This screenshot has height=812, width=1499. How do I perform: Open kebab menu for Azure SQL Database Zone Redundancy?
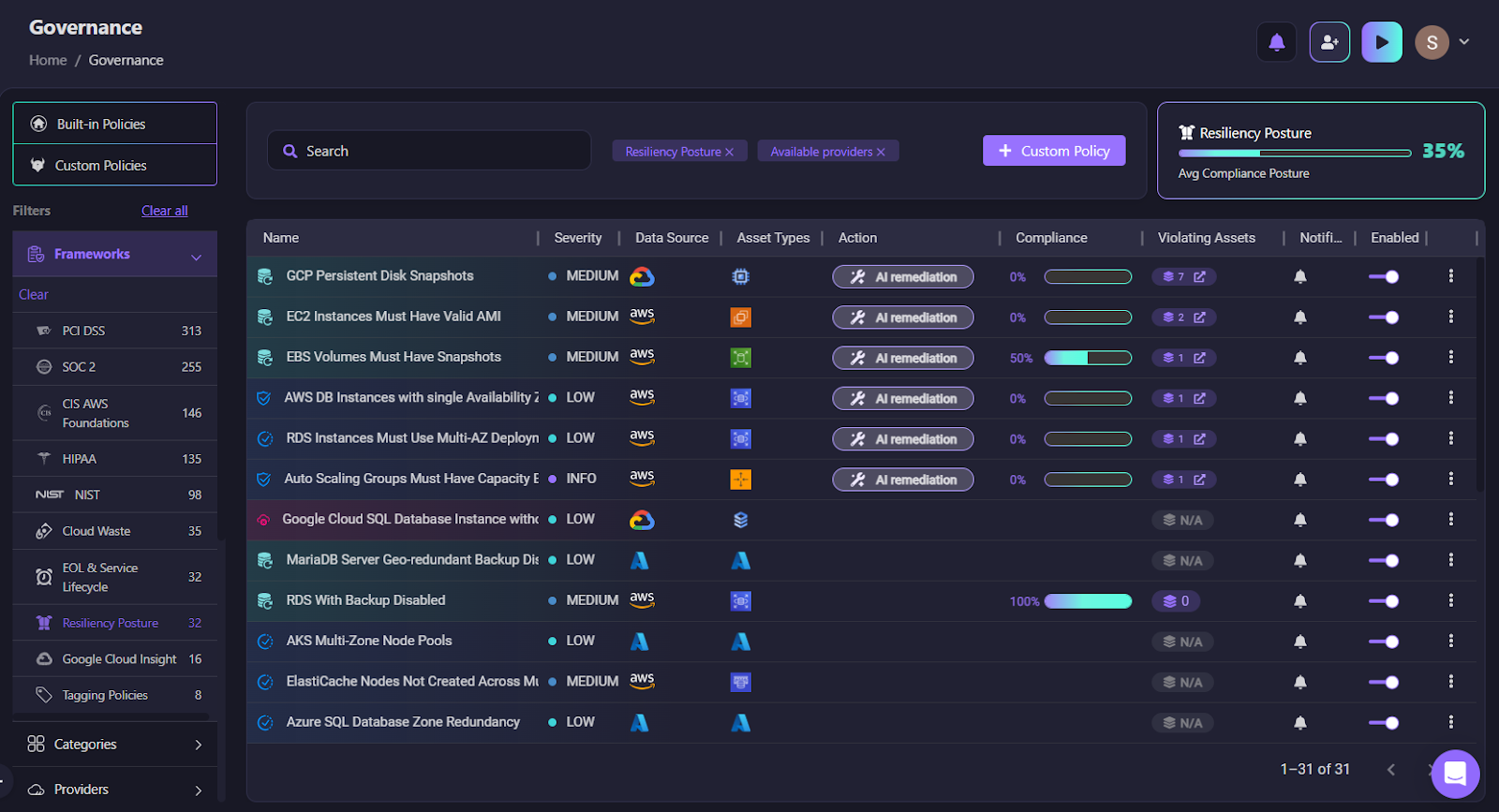point(1450,722)
